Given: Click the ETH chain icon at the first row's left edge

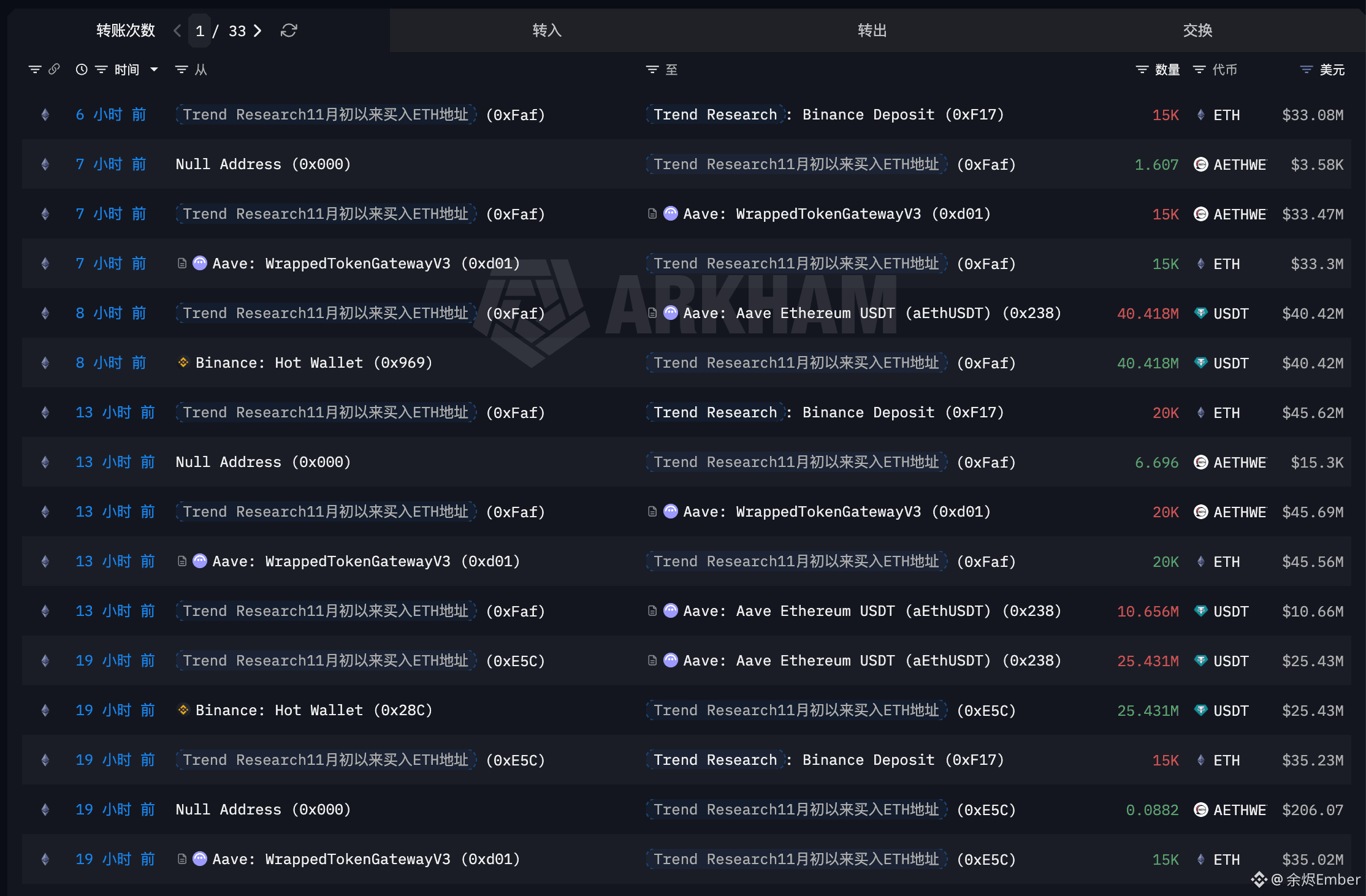Looking at the screenshot, I should point(44,115).
